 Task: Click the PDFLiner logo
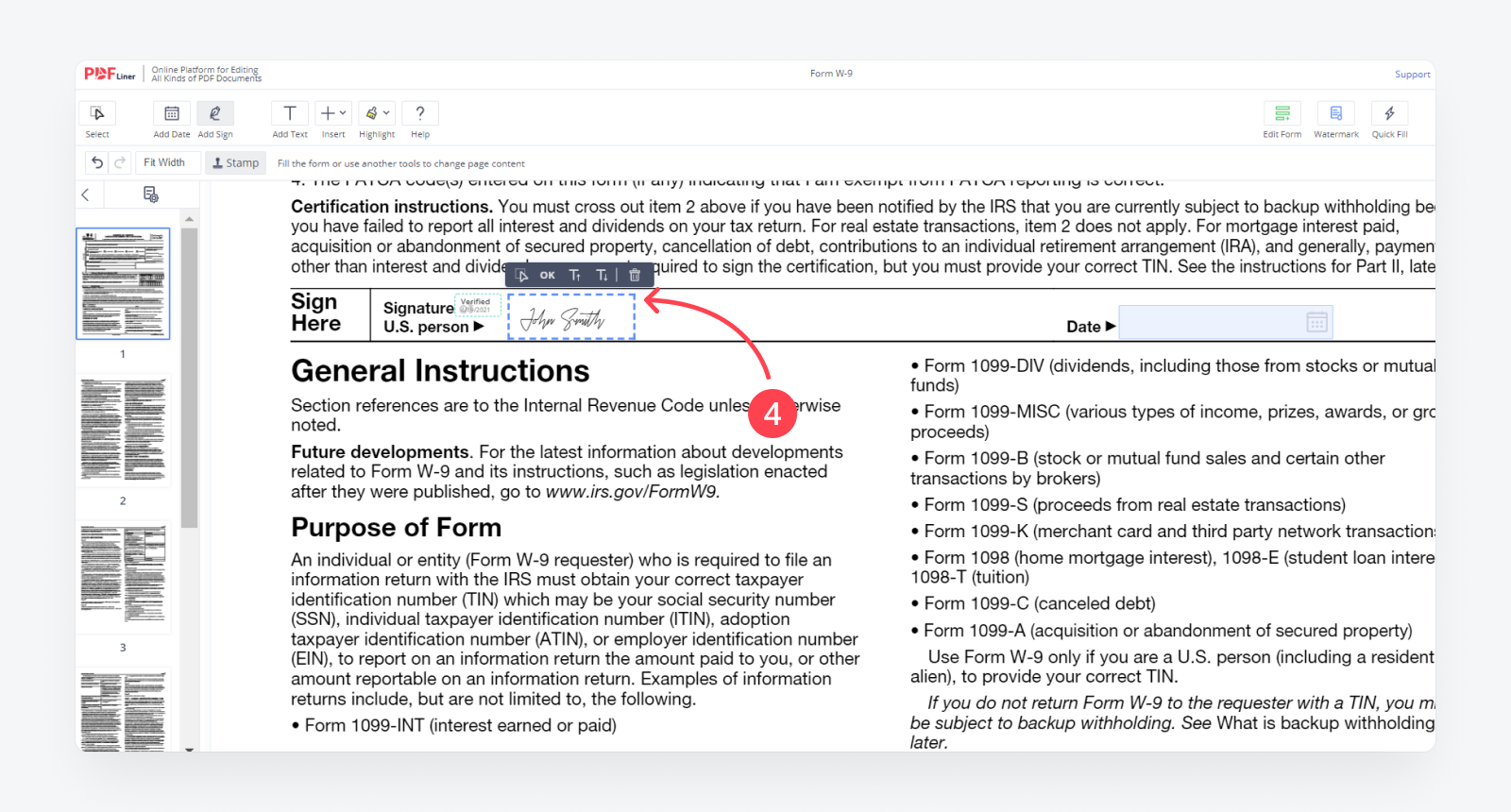coord(110,74)
